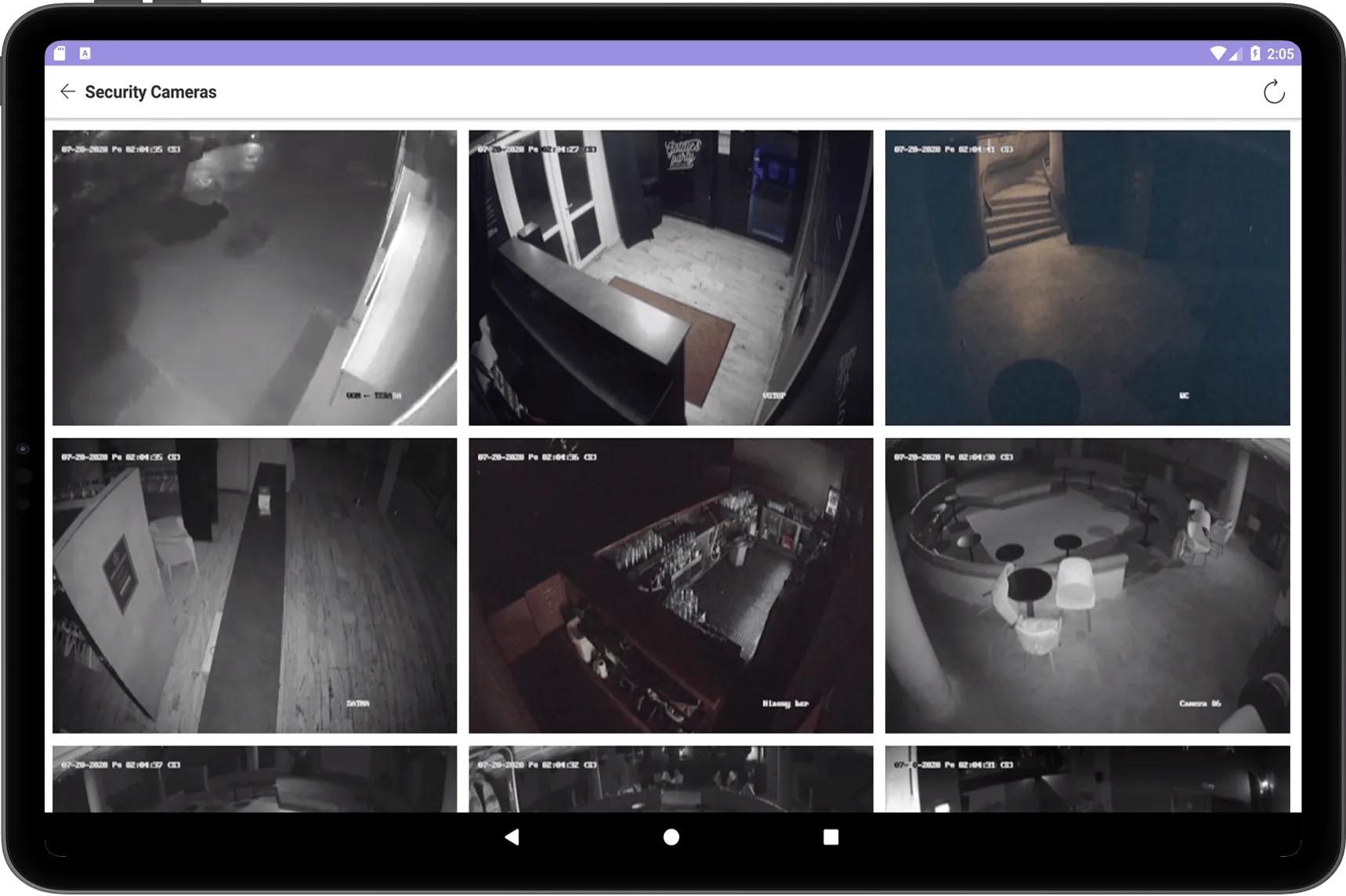The image size is (1346, 896).
Task: View the WC staircase camera feed
Action: click(1087, 278)
